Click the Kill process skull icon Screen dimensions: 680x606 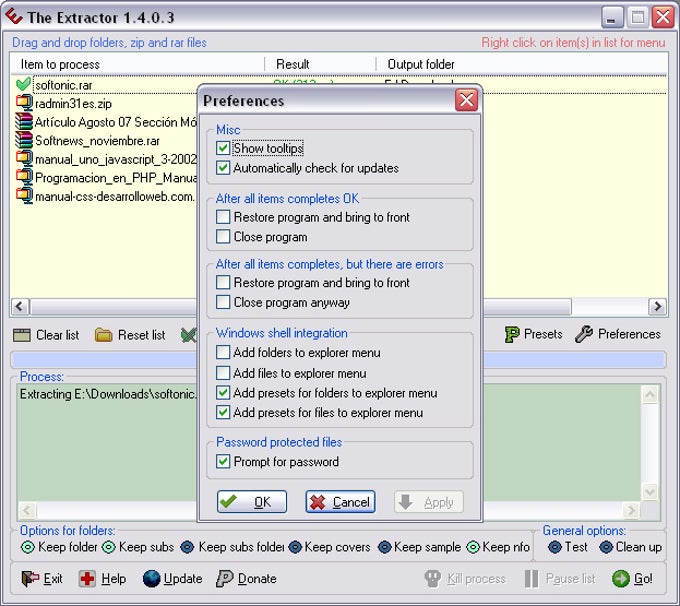point(432,579)
